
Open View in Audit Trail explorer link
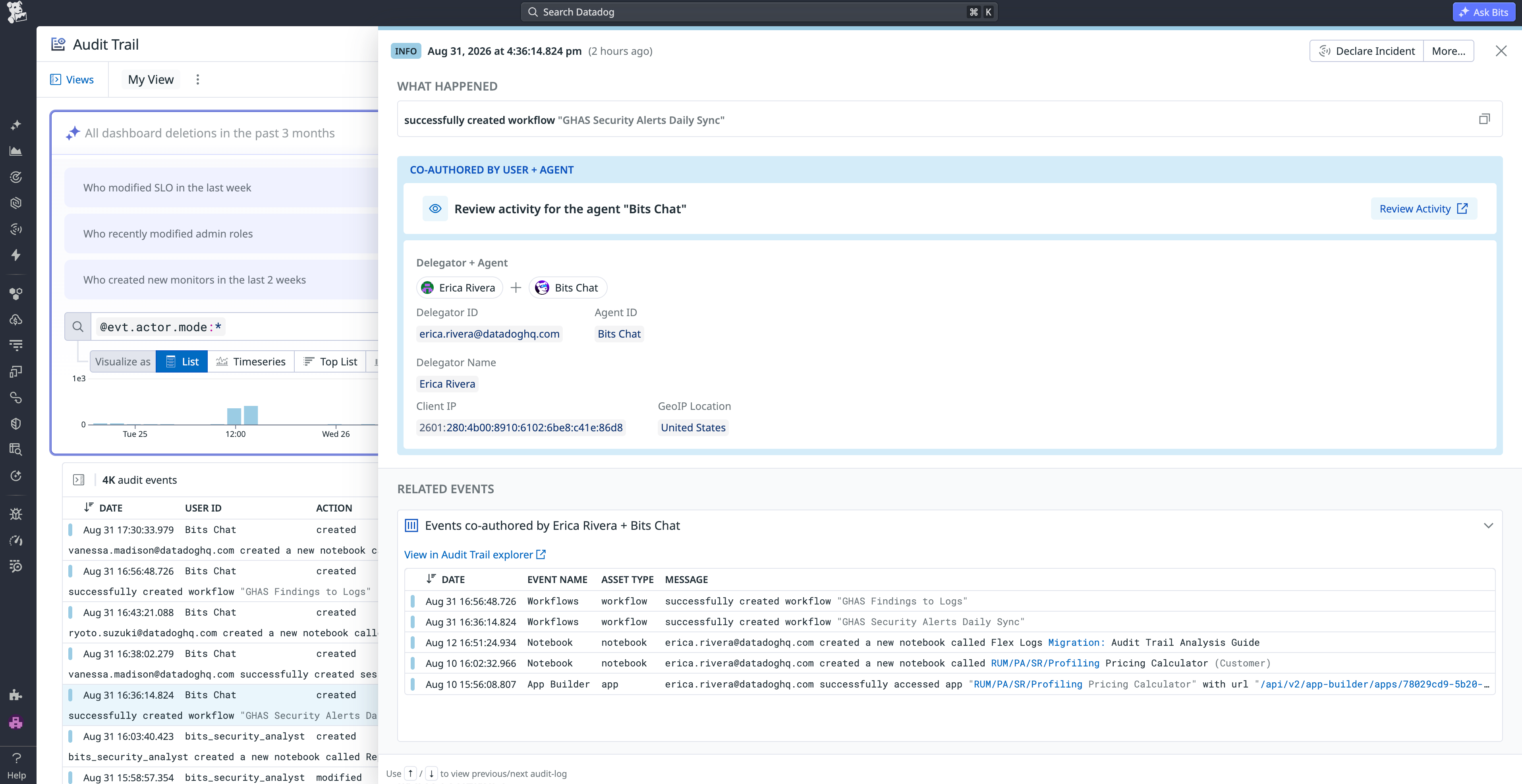click(x=475, y=554)
